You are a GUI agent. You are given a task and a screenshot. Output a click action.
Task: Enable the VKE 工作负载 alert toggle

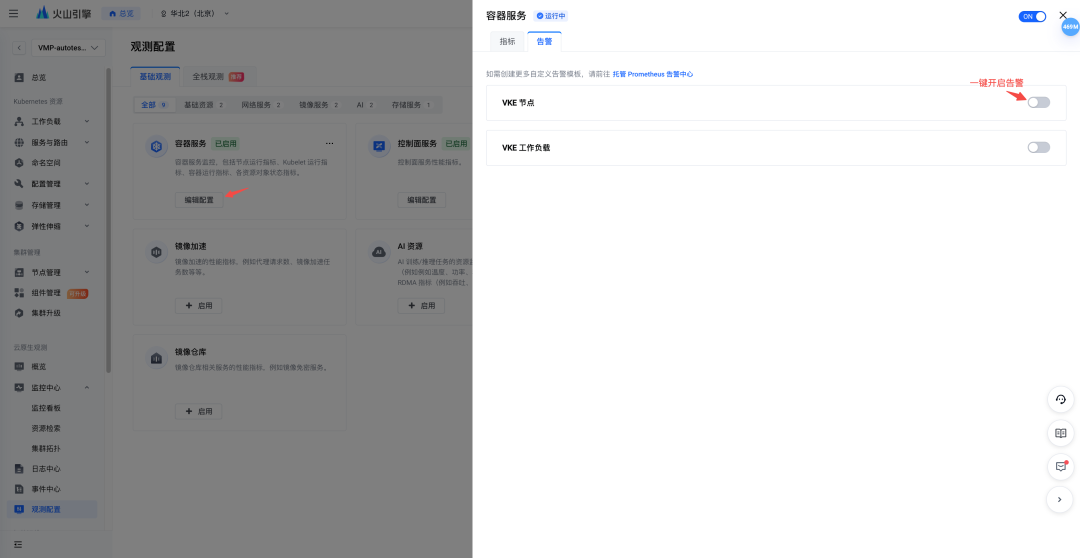pyautogui.click(x=1039, y=147)
